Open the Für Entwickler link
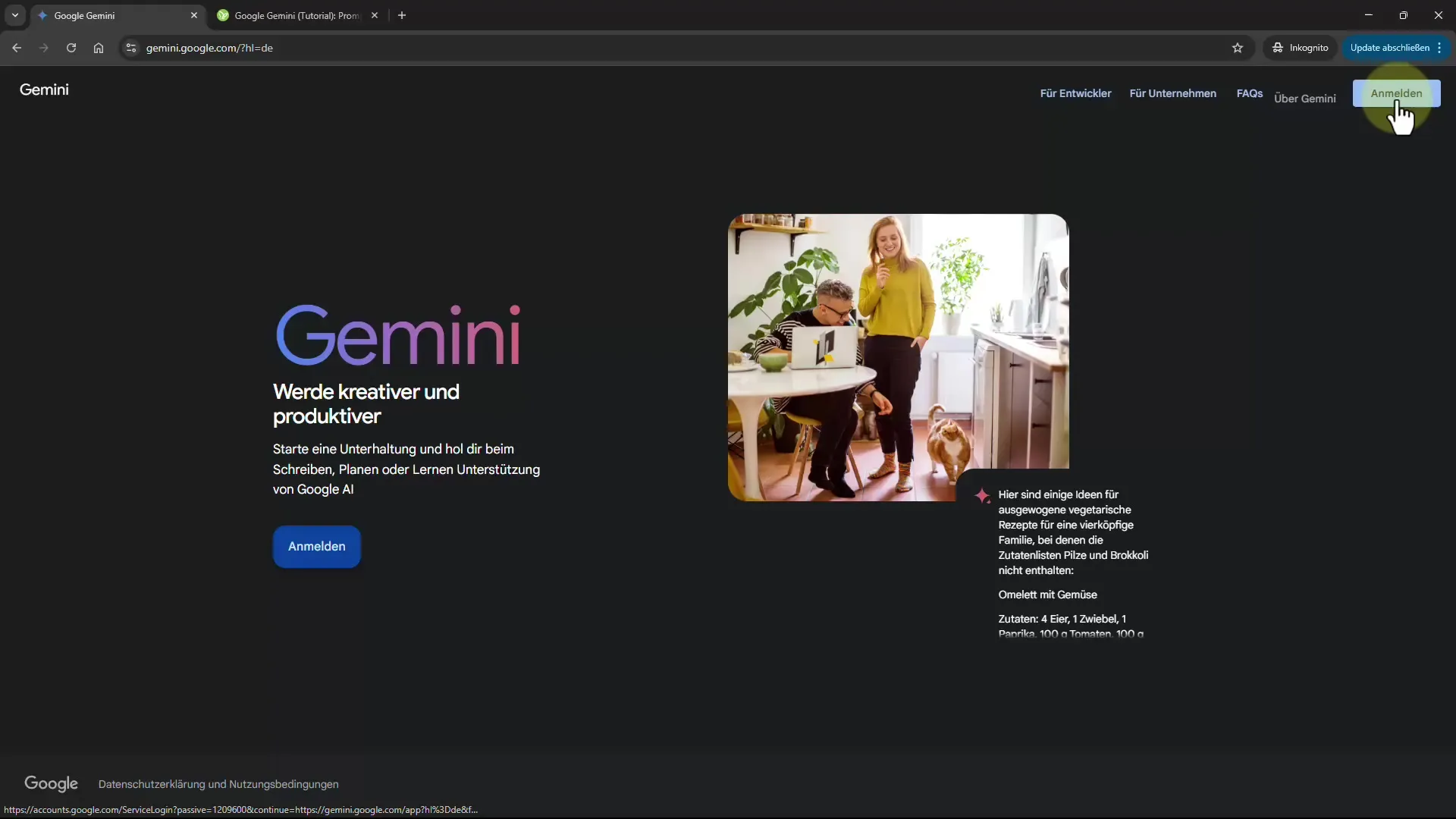 [1075, 93]
